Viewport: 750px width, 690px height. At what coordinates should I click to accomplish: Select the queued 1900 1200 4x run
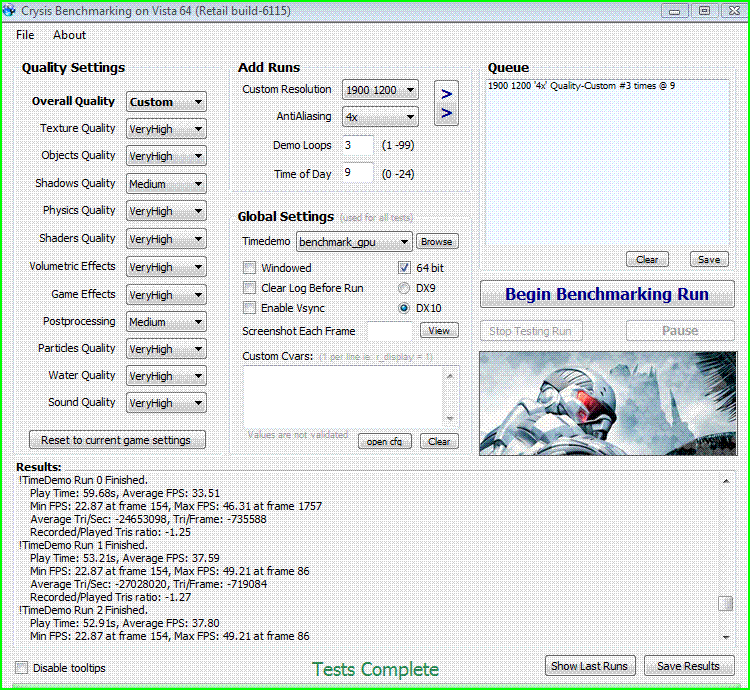click(x=581, y=86)
